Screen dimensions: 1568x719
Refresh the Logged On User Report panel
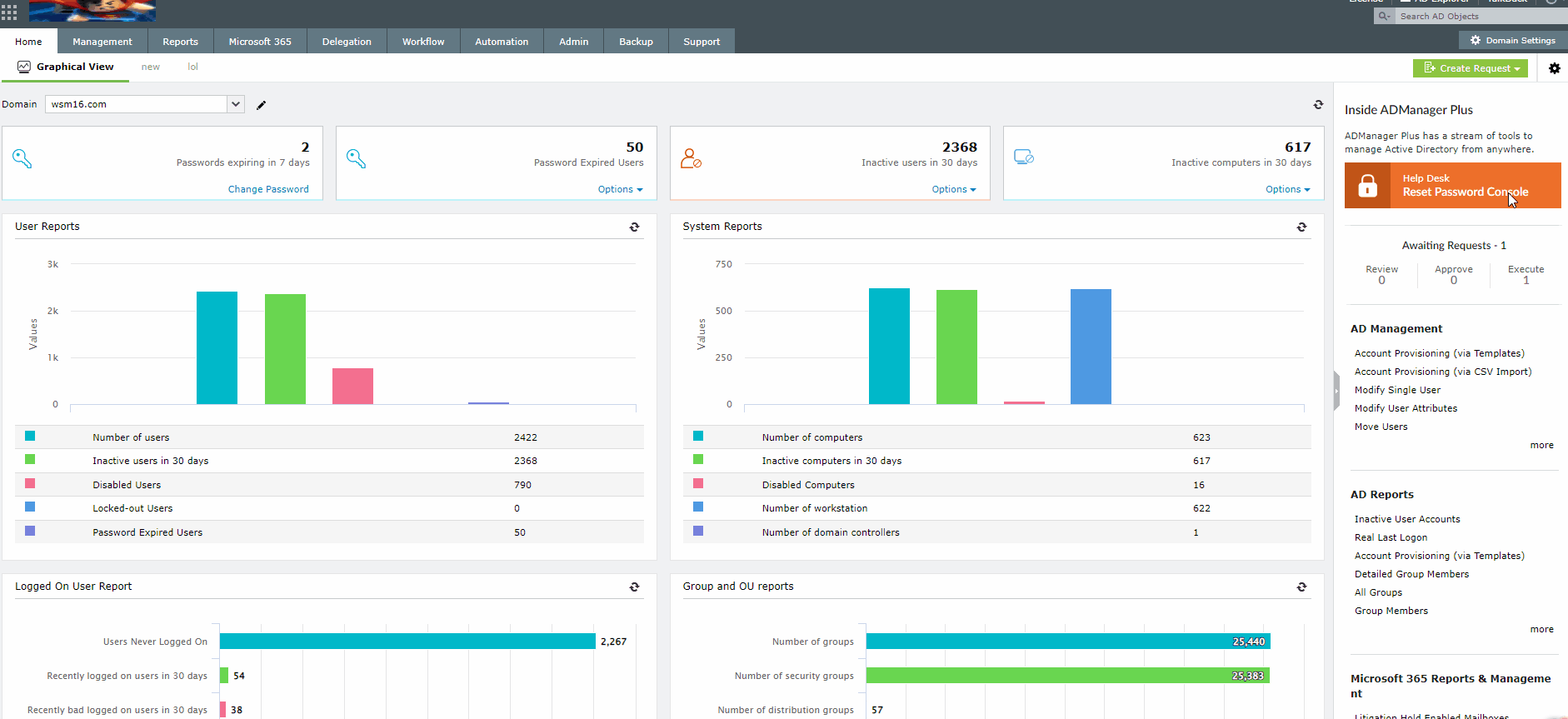click(x=635, y=587)
